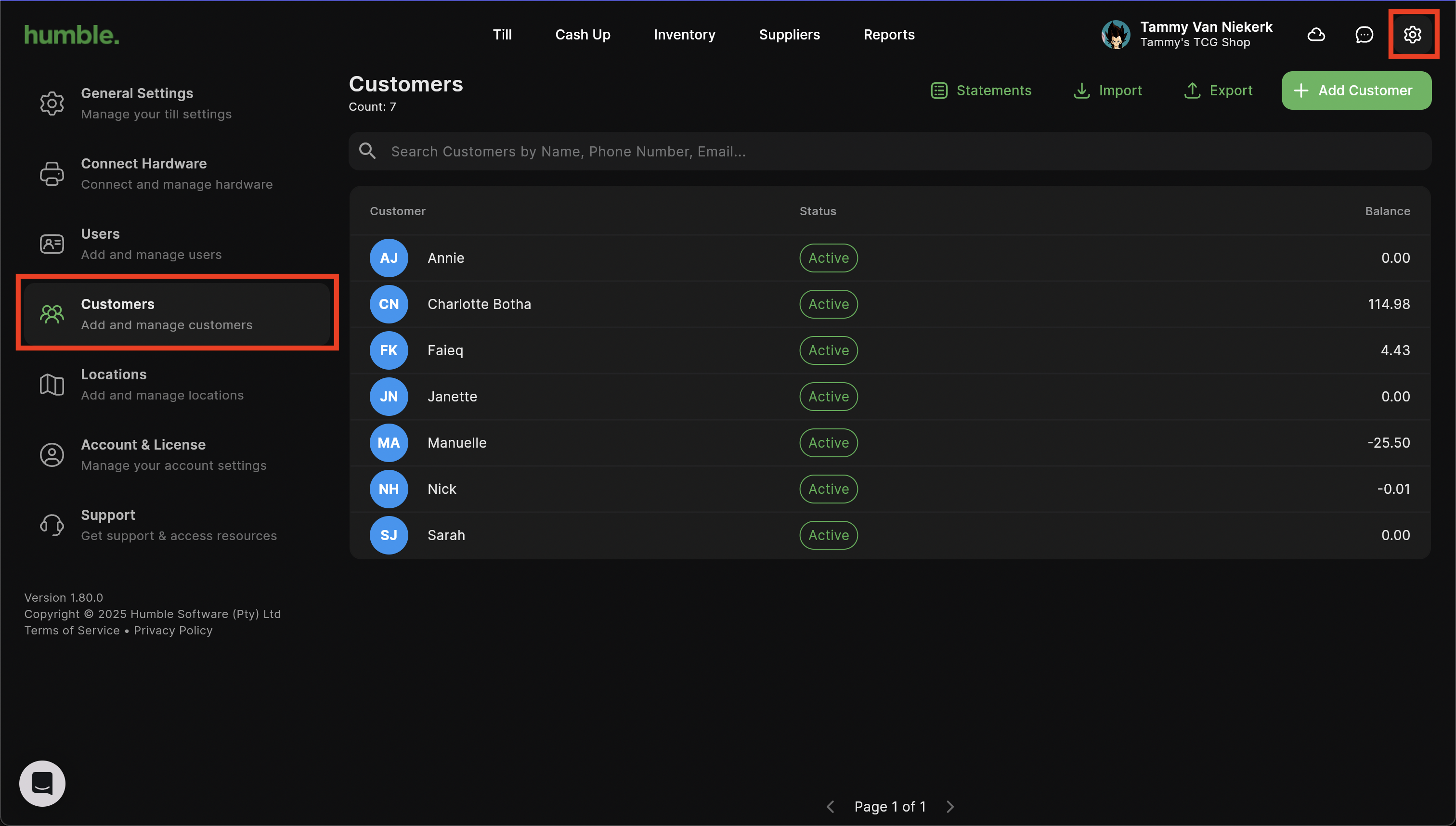Go to the previous page arrow

[831, 806]
